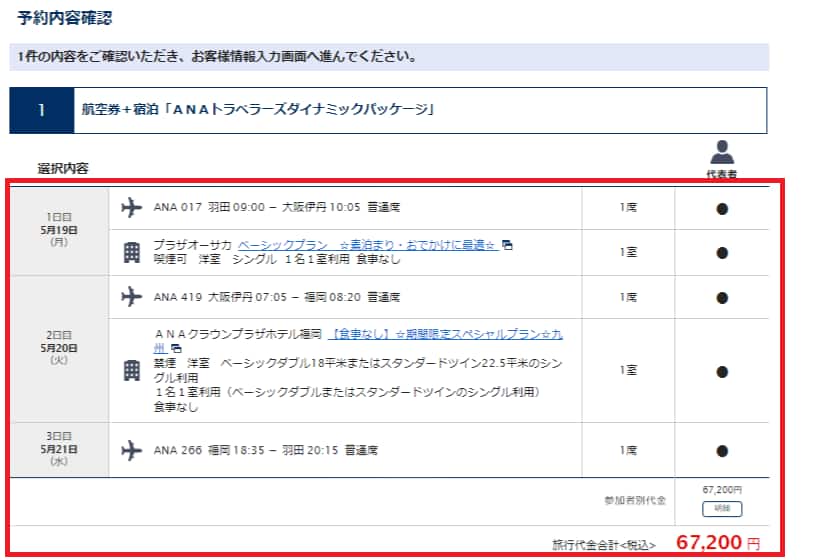This screenshot has width=828, height=560.
Task: Click the number 1 box in the package header
Action: [41, 110]
